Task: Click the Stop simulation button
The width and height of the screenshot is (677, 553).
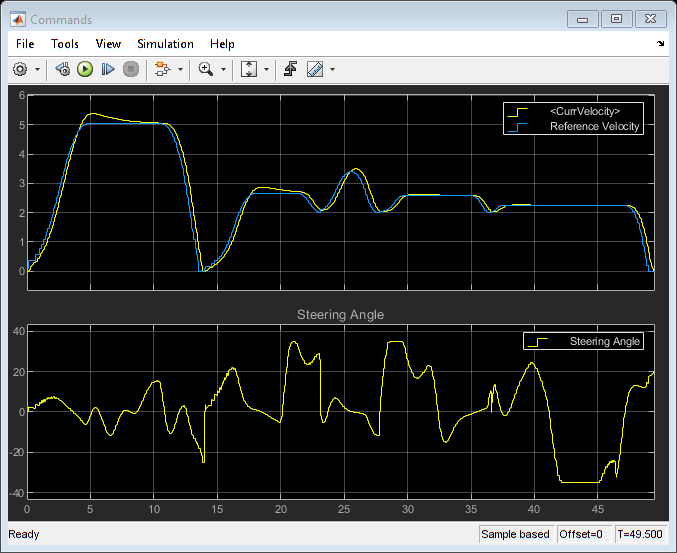Action: click(130, 69)
